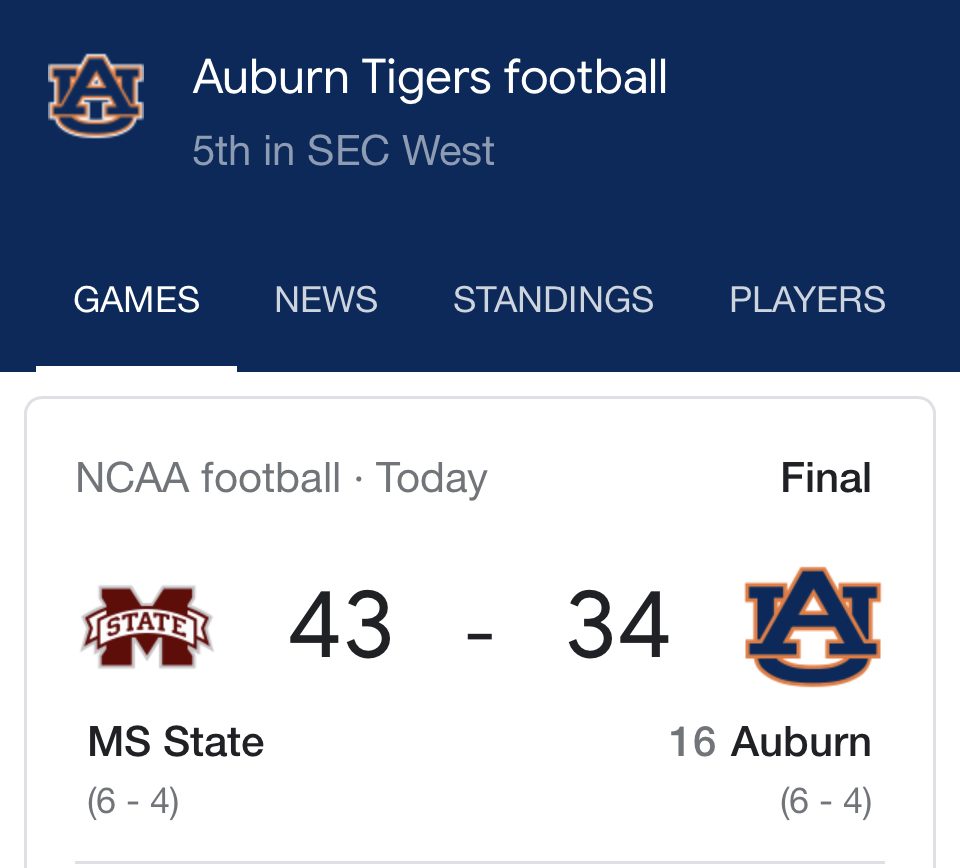Click the "Final" game status text

(825, 478)
